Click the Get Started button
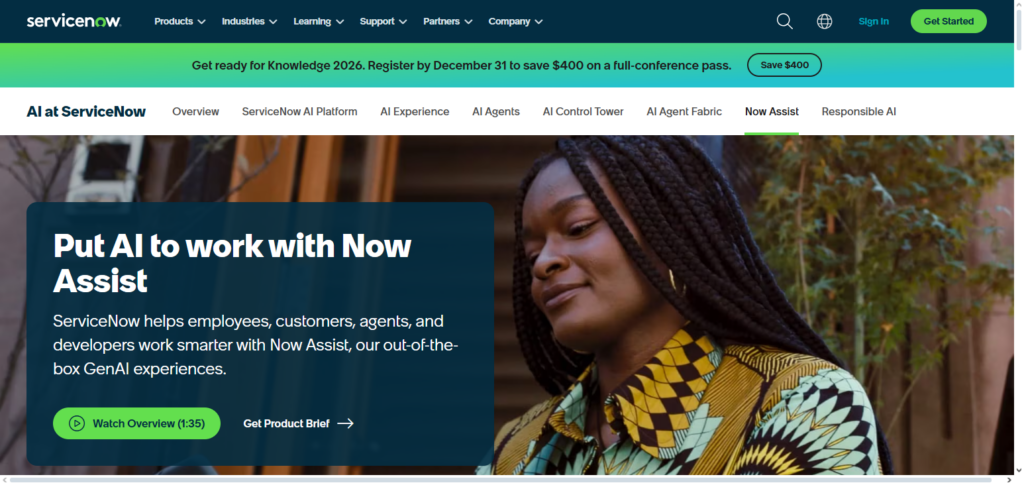 [948, 22]
